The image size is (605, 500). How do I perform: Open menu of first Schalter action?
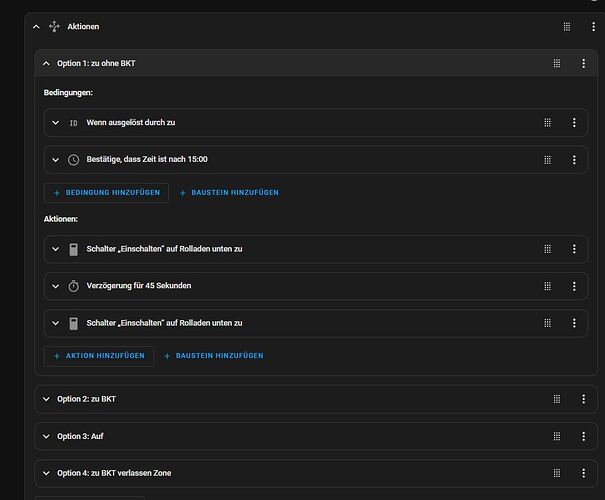click(x=574, y=249)
